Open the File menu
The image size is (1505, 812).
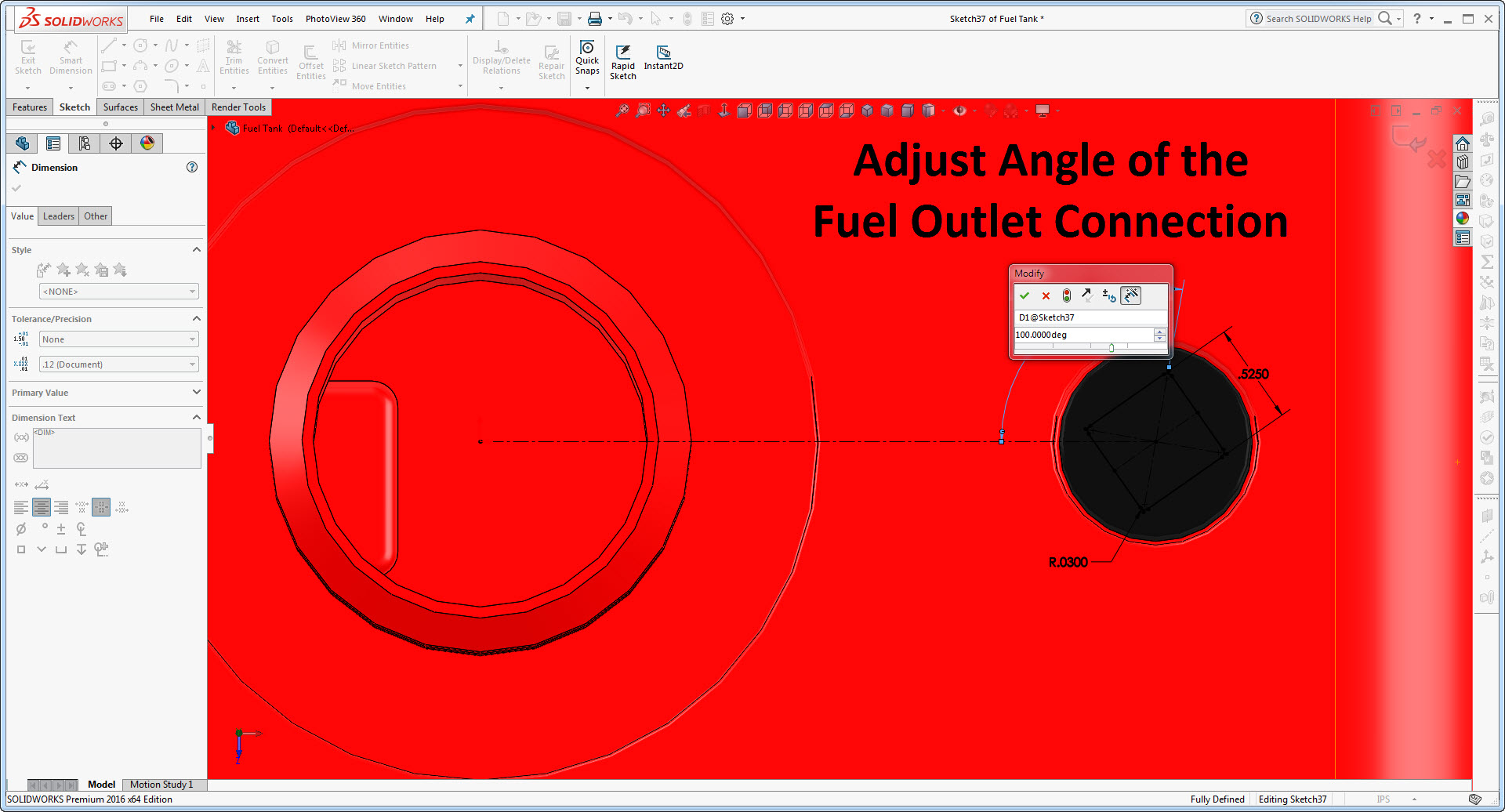pyautogui.click(x=157, y=19)
